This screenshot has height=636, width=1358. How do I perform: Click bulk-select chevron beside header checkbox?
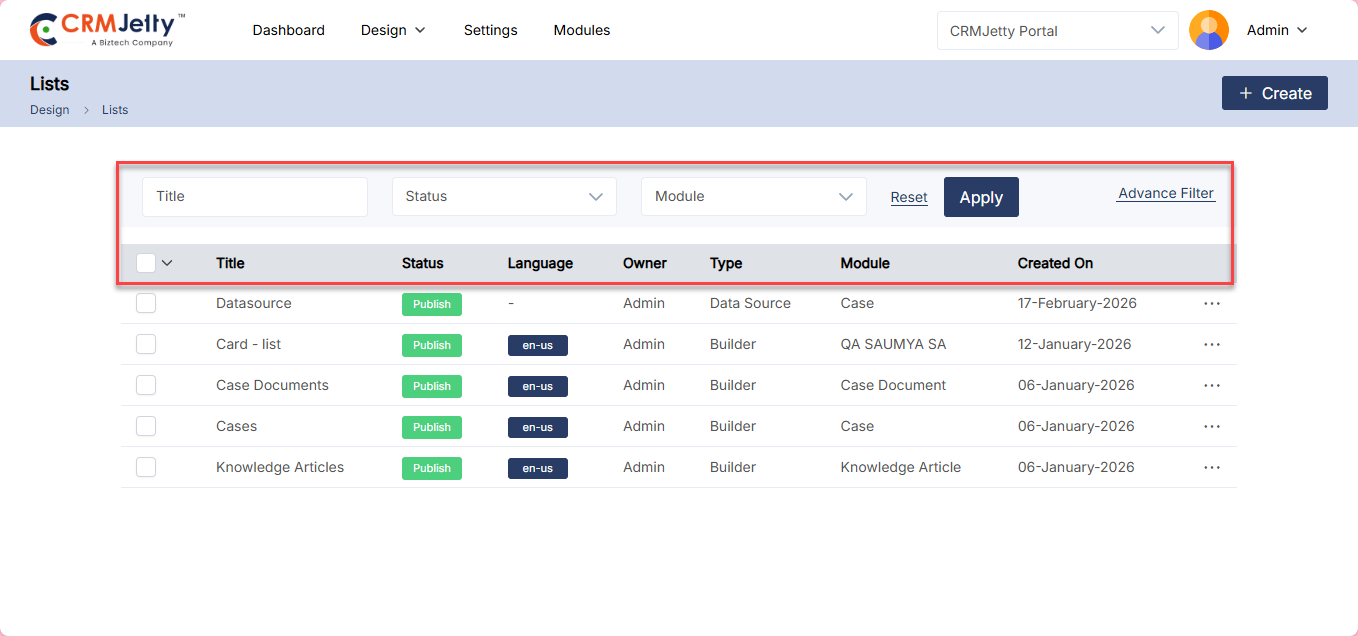click(167, 263)
